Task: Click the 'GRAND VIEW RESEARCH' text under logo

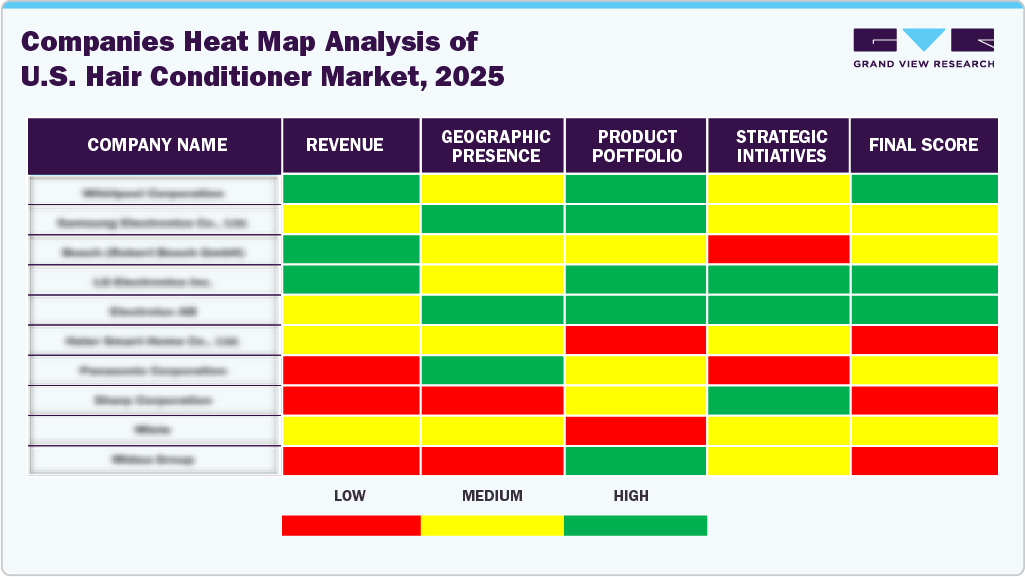Action: pos(924,64)
